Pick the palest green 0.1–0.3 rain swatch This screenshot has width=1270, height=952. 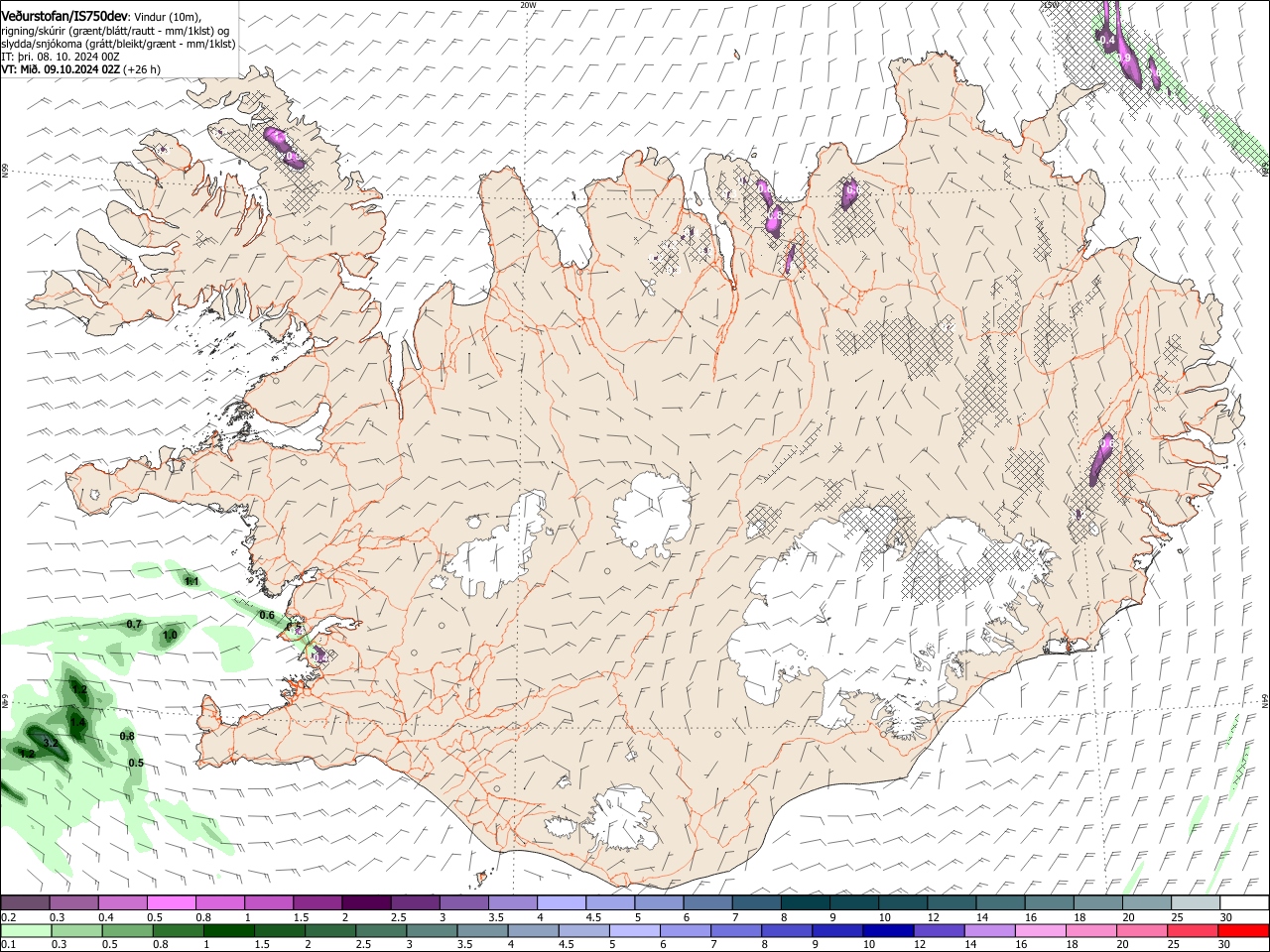click(x=26, y=931)
